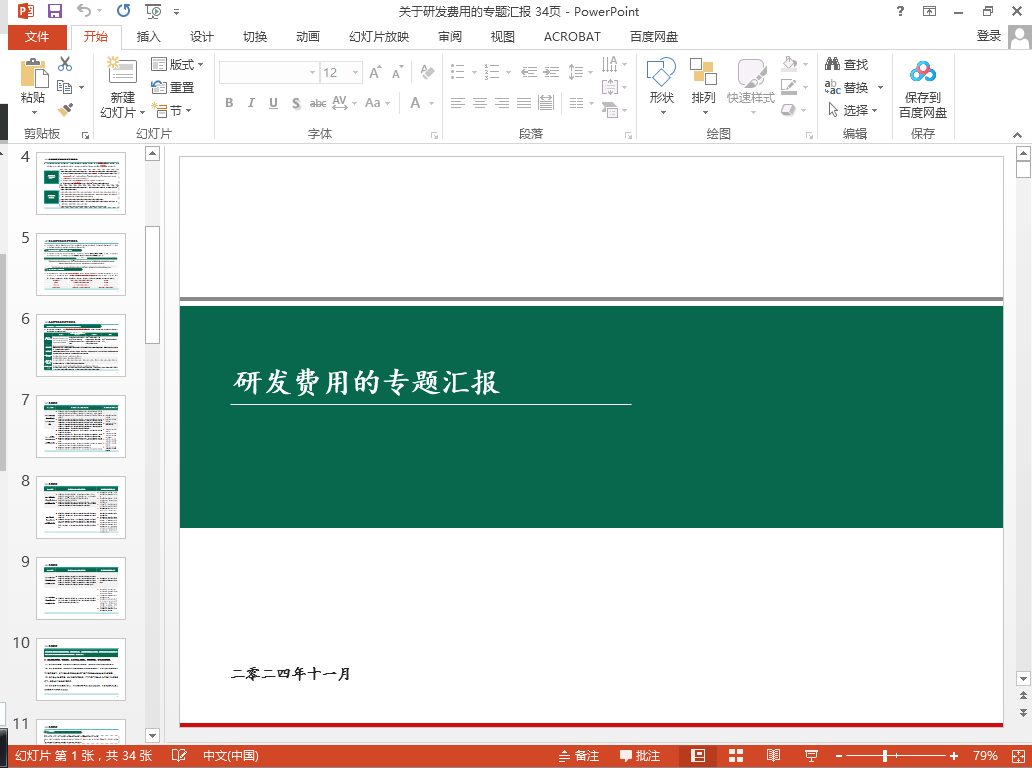Click the Clear All Formatting eraser icon
Image resolution: width=1032 pixels, height=768 pixels.
coord(427,72)
